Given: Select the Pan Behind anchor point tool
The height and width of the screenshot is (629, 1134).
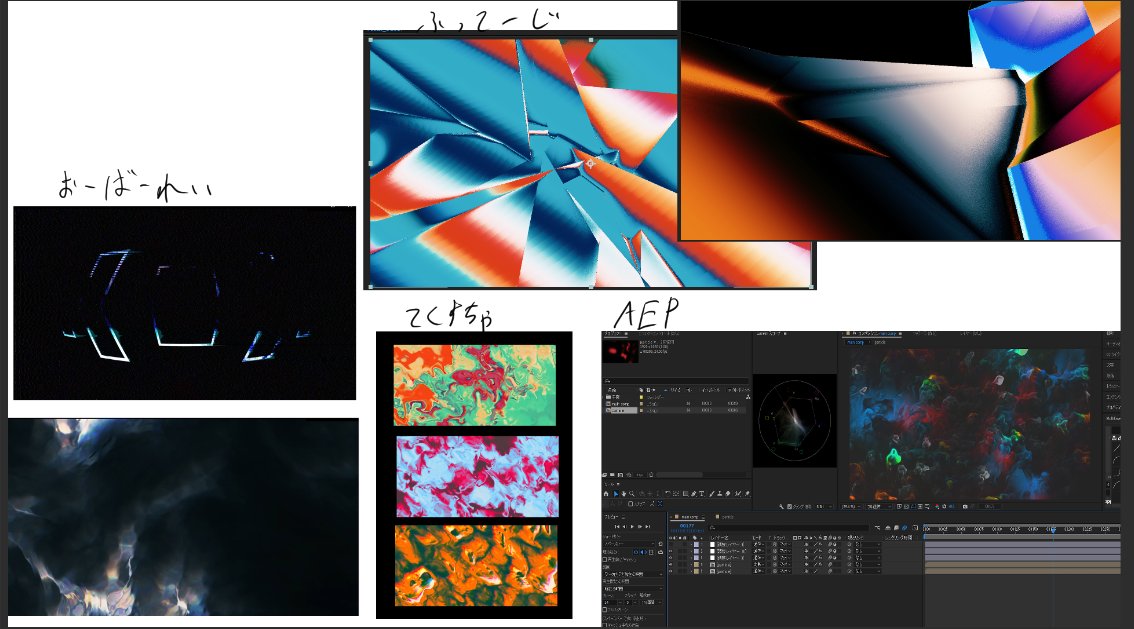Looking at the screenshot, I should tap(676, 493).
